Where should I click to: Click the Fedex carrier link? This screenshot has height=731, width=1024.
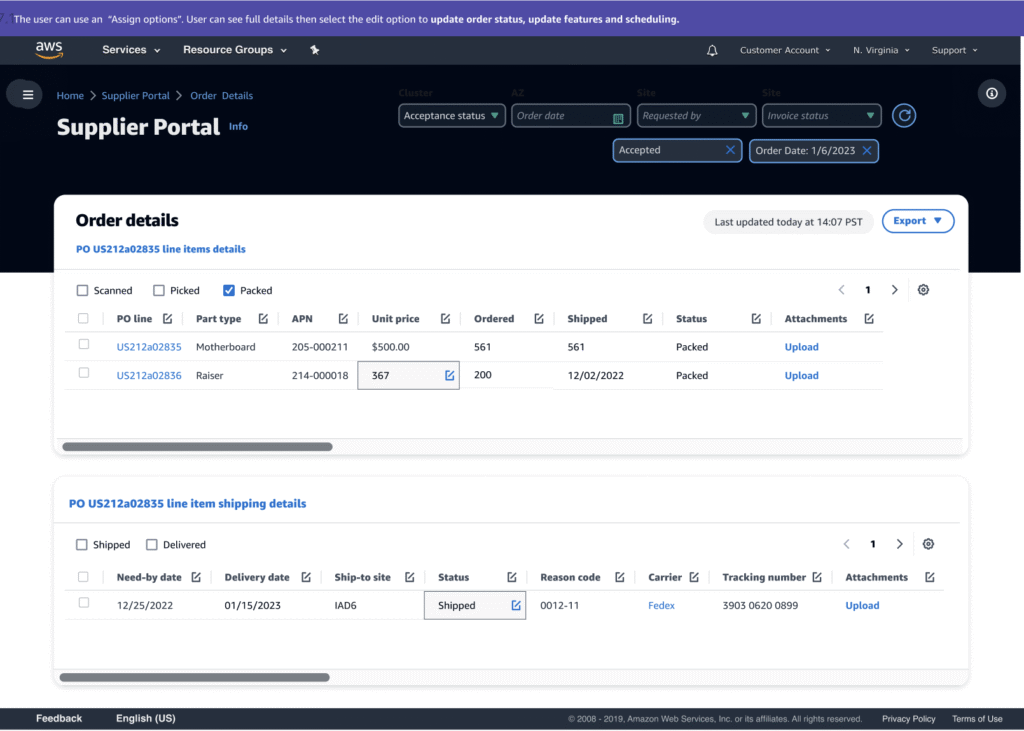click(661, 606)
